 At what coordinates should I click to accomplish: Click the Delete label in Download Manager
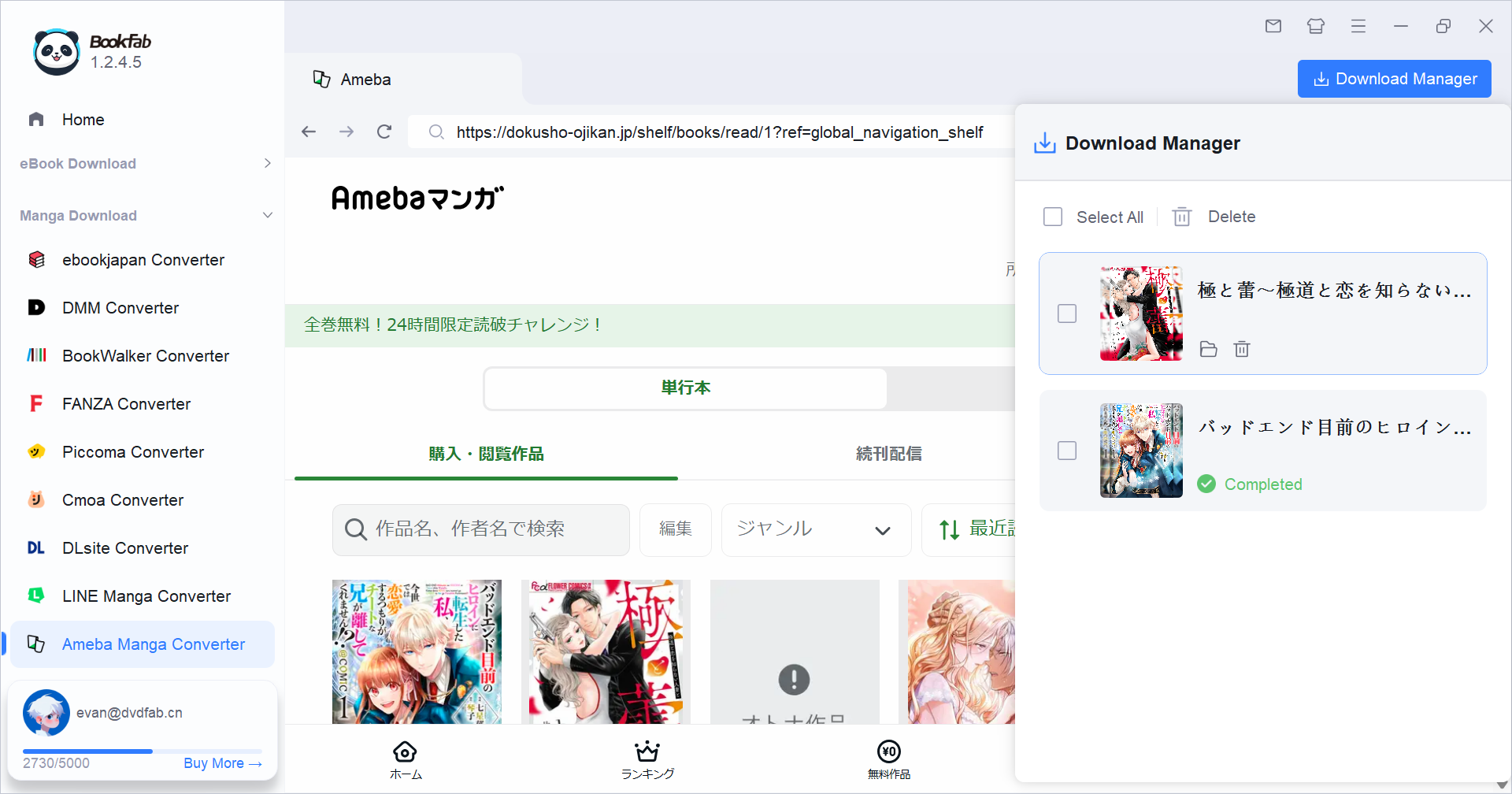click(x=1232, y=217)
